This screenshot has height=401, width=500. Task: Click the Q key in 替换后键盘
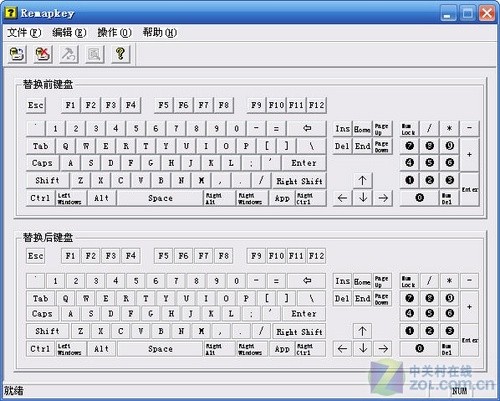[66, 298]
